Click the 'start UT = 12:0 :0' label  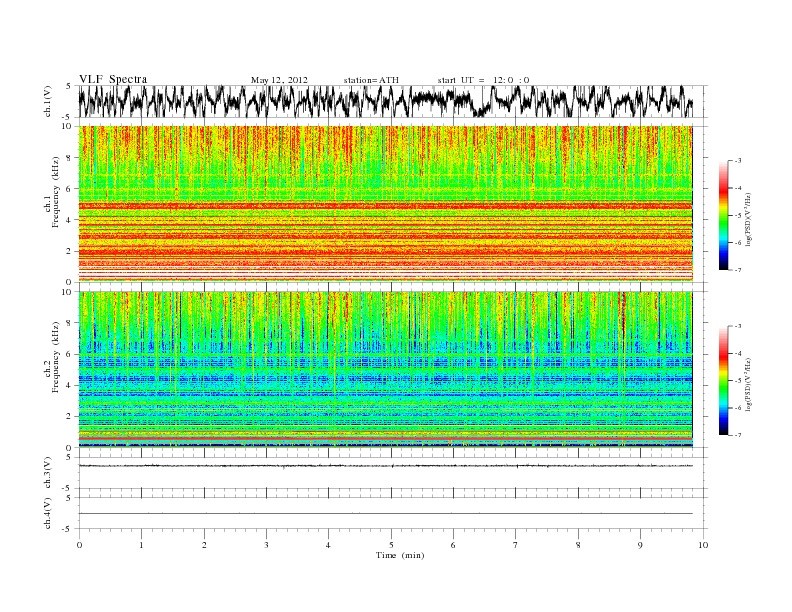coord(483,80)
